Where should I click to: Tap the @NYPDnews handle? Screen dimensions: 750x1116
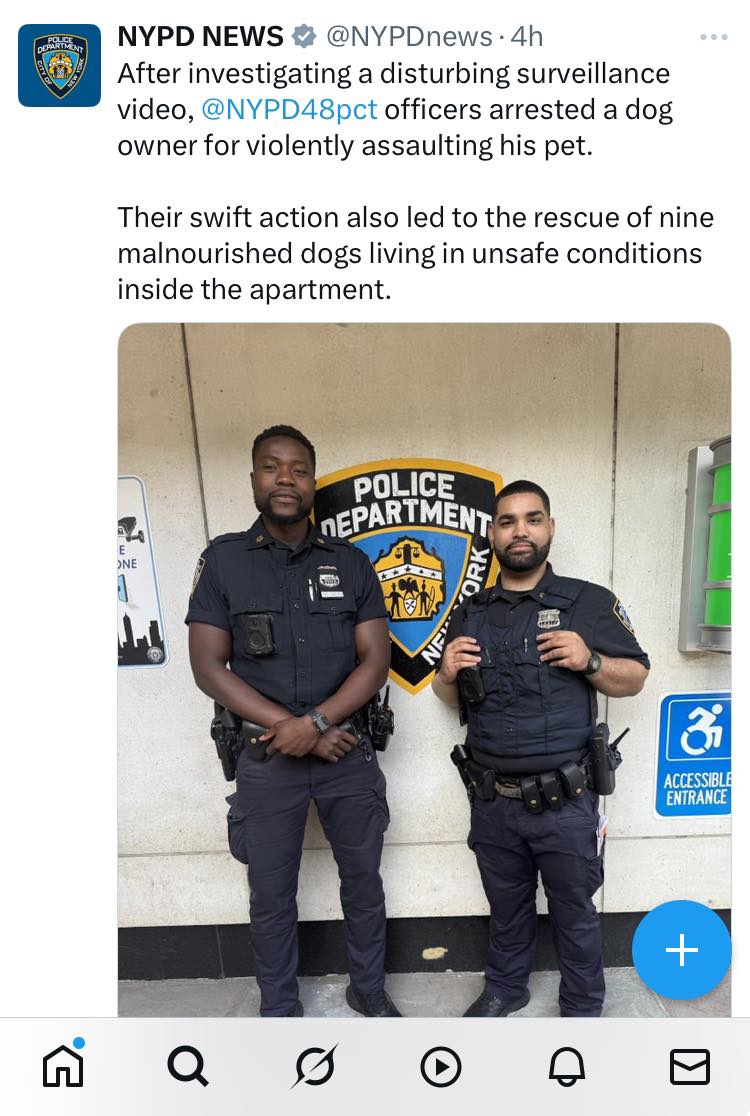point(409,36)
